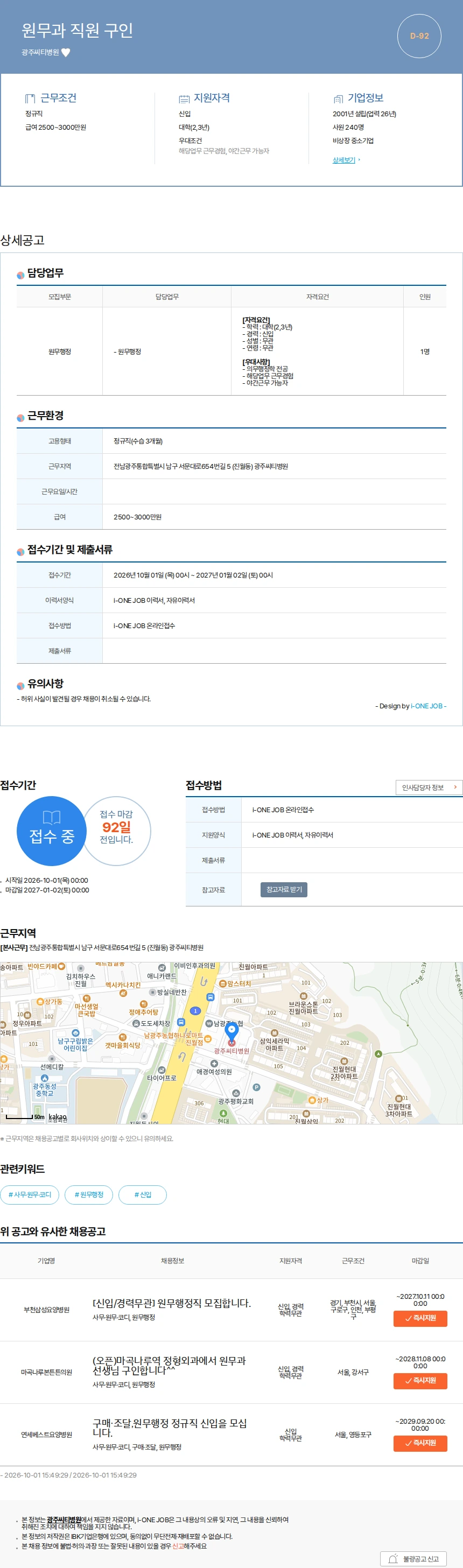This screenshot has height=1568, width=463.
Task: Click the 급여 2500~3000만원 table cell
Action: pos(275,517)
